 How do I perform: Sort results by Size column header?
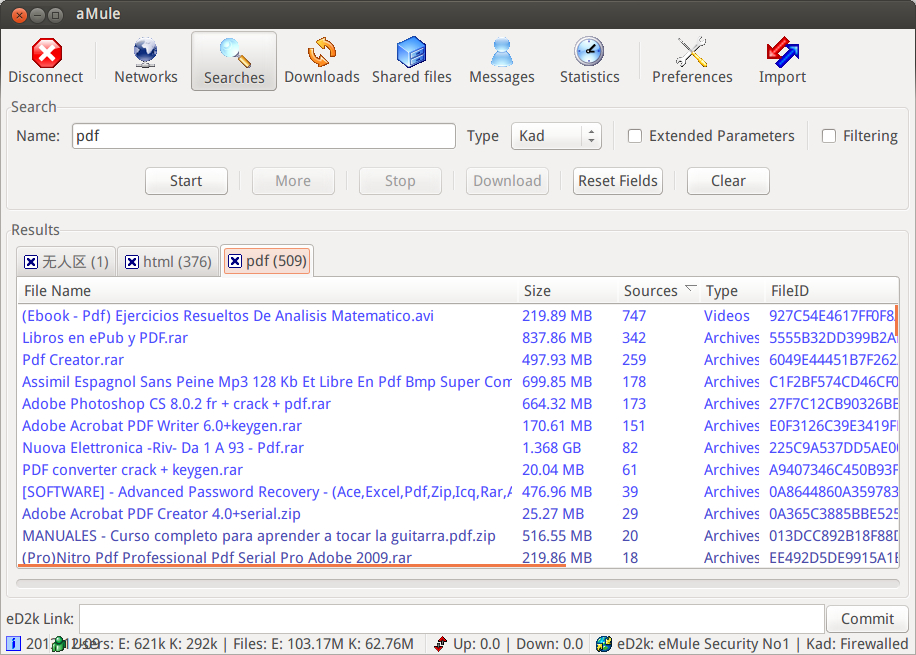click(x=567, y=291)
